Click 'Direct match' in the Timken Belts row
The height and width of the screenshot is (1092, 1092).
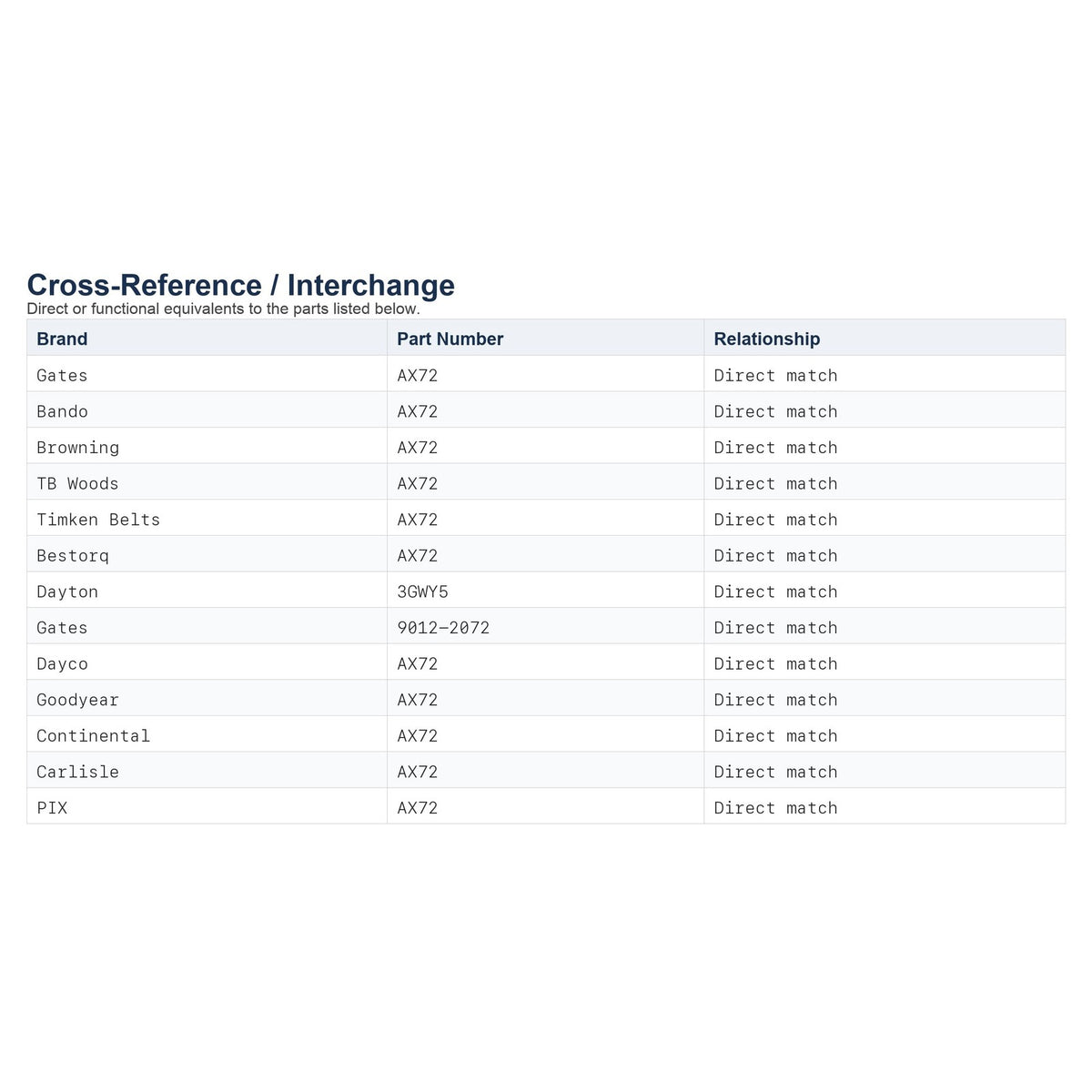[775, 520]
